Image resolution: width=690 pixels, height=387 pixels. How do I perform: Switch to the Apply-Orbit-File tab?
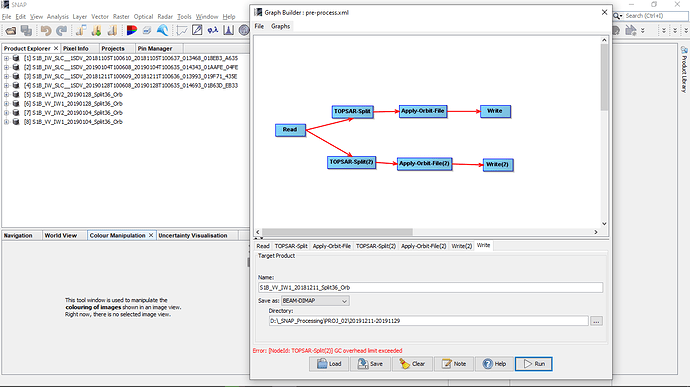click(331, 246)
